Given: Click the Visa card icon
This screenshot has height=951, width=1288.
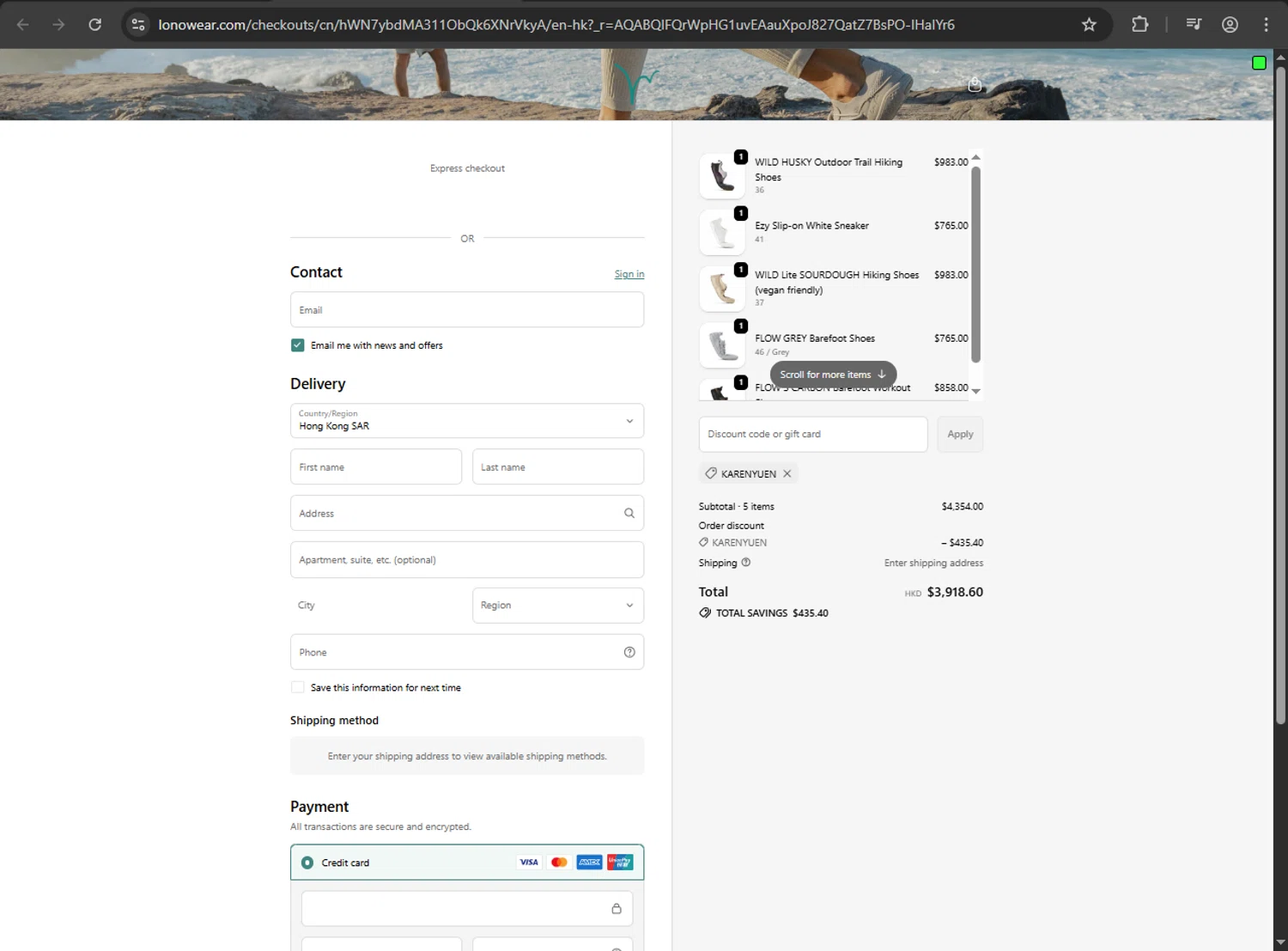Looking at the screenshot, I should (529, 862).
